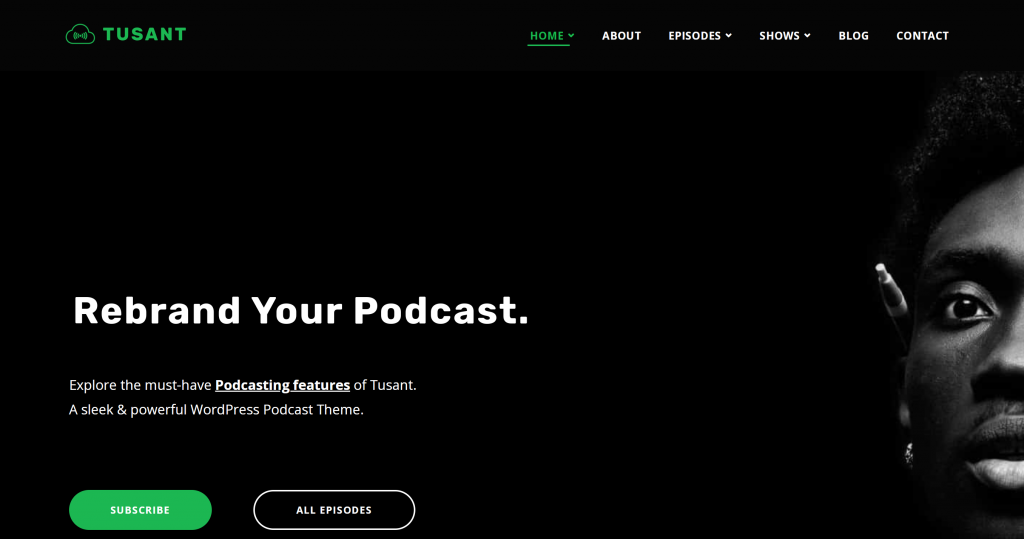Open the Contact page
1024x539 pixels.
coord(922,36)
